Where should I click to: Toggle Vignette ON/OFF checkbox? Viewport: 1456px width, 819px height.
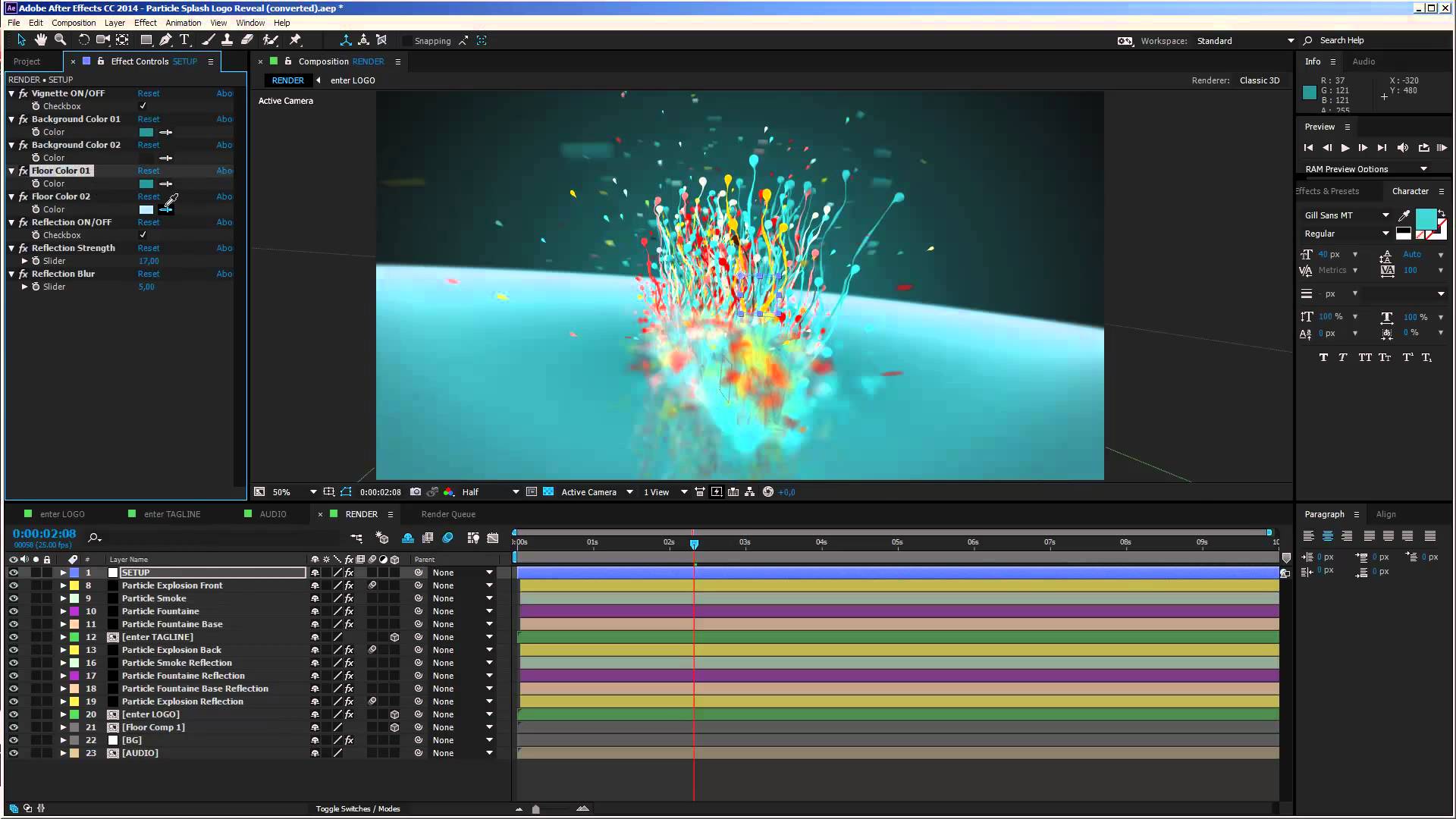[143, 106]
